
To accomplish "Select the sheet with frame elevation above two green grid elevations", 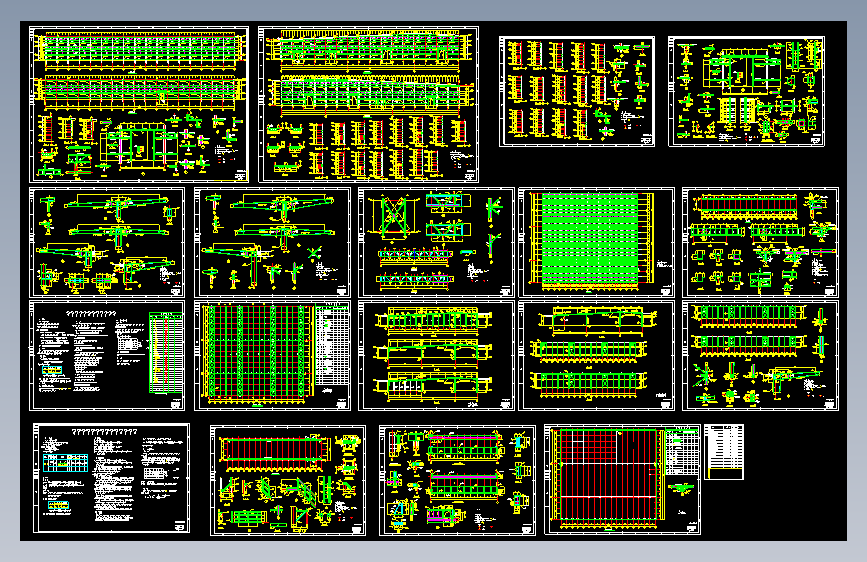I will pyautogui.click(x=596, y=356).
